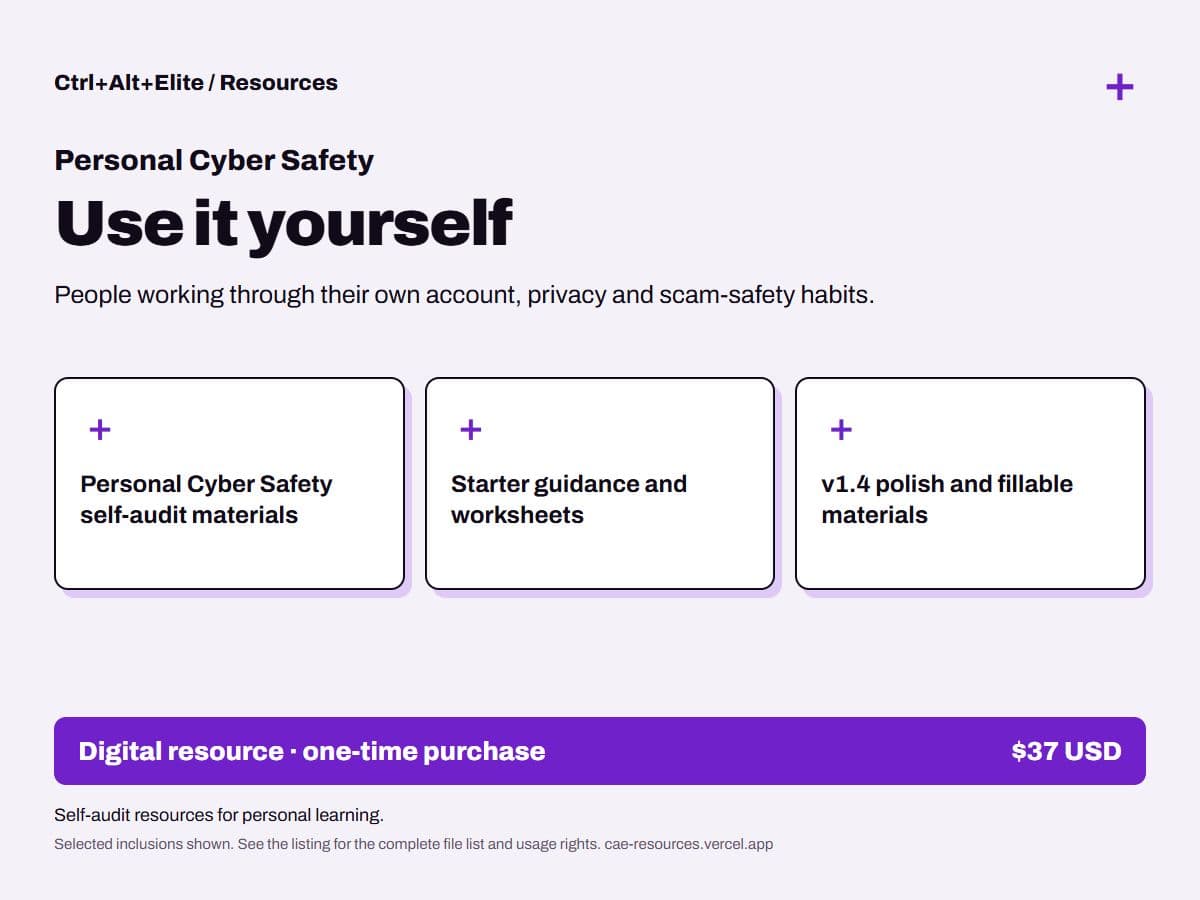This screenshot has width=1200, height=900.
Task: Click the plus icon above 'Starter guidance and worksheets'
Action: (x=470, y=429)
